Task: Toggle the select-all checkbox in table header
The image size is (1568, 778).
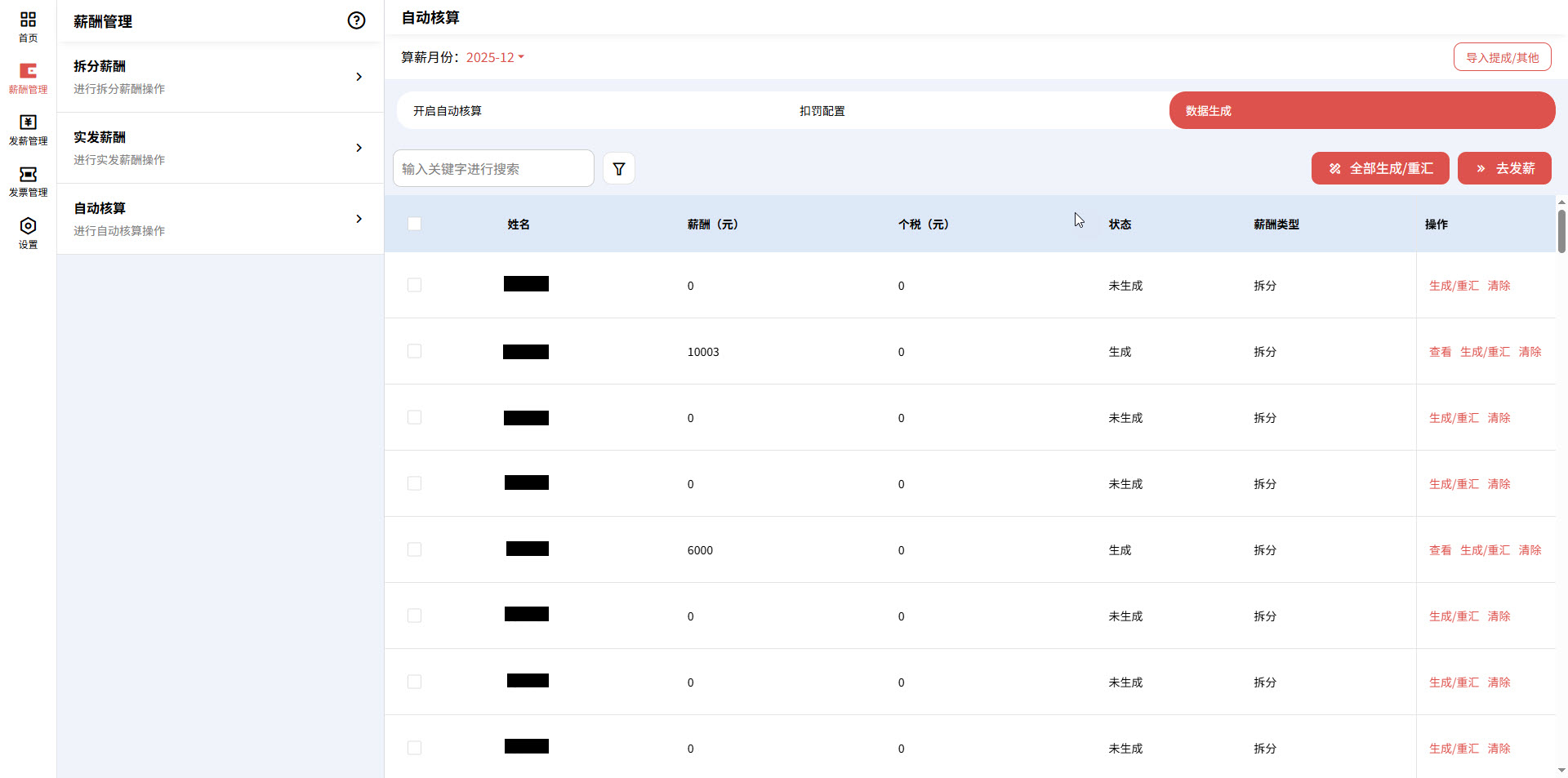Action: tap(414, 224)
